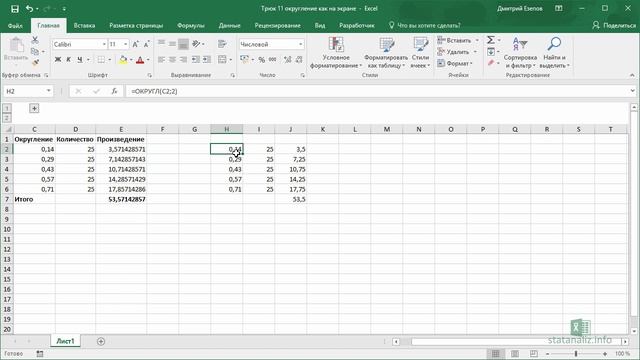Open Стили ячеек dropdown
Image resolution: width=640 pixels, height=360 pixels.
tap(420, 53)
